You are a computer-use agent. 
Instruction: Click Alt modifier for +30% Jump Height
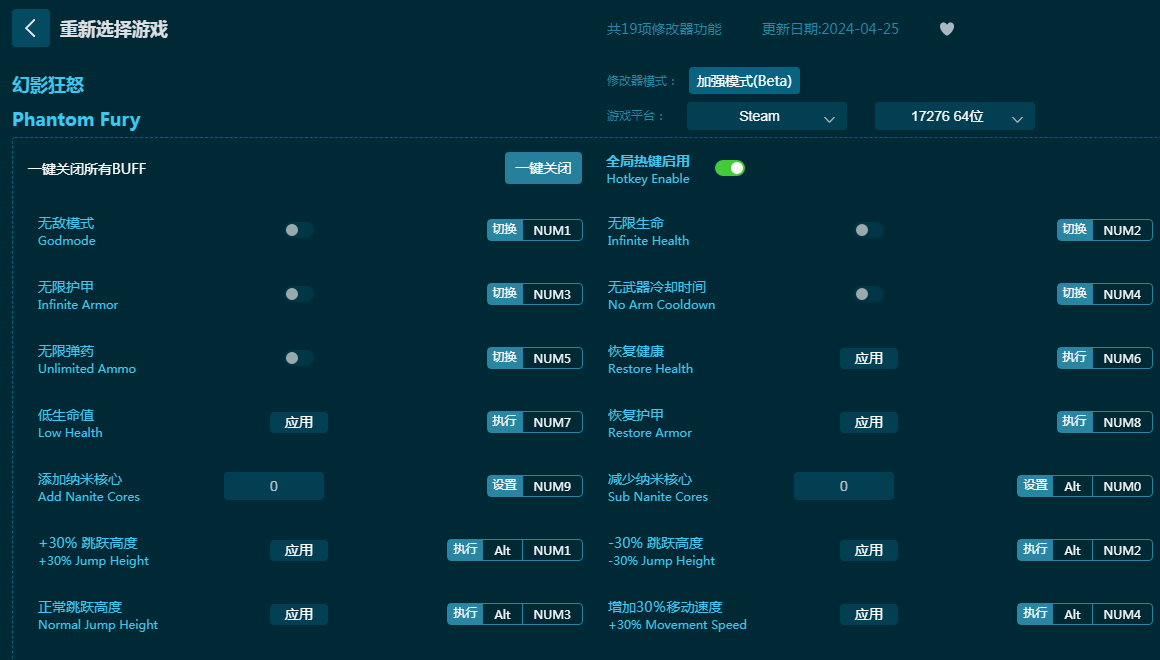point(502,550)
